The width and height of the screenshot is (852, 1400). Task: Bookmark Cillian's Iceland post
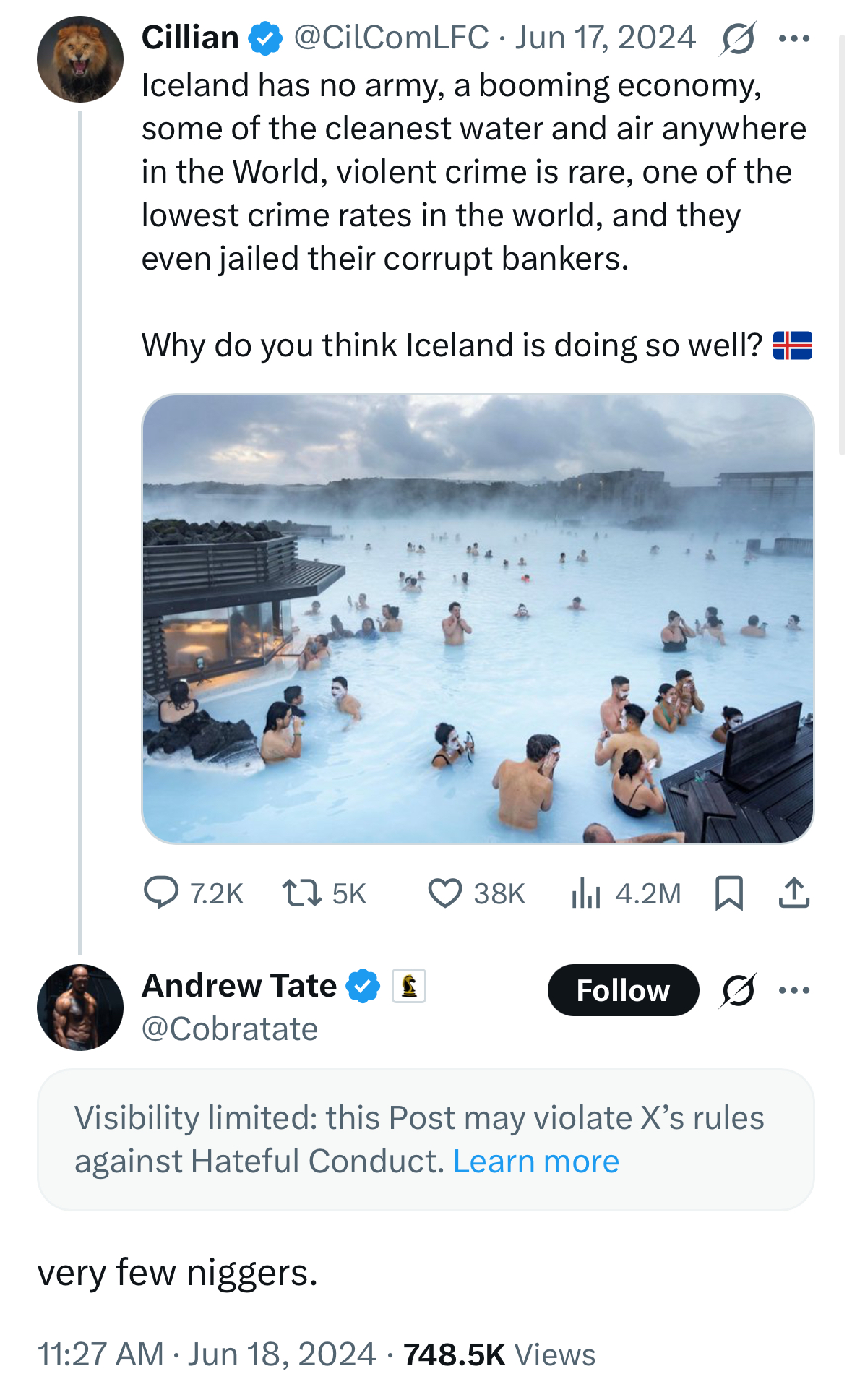(728, 893)
